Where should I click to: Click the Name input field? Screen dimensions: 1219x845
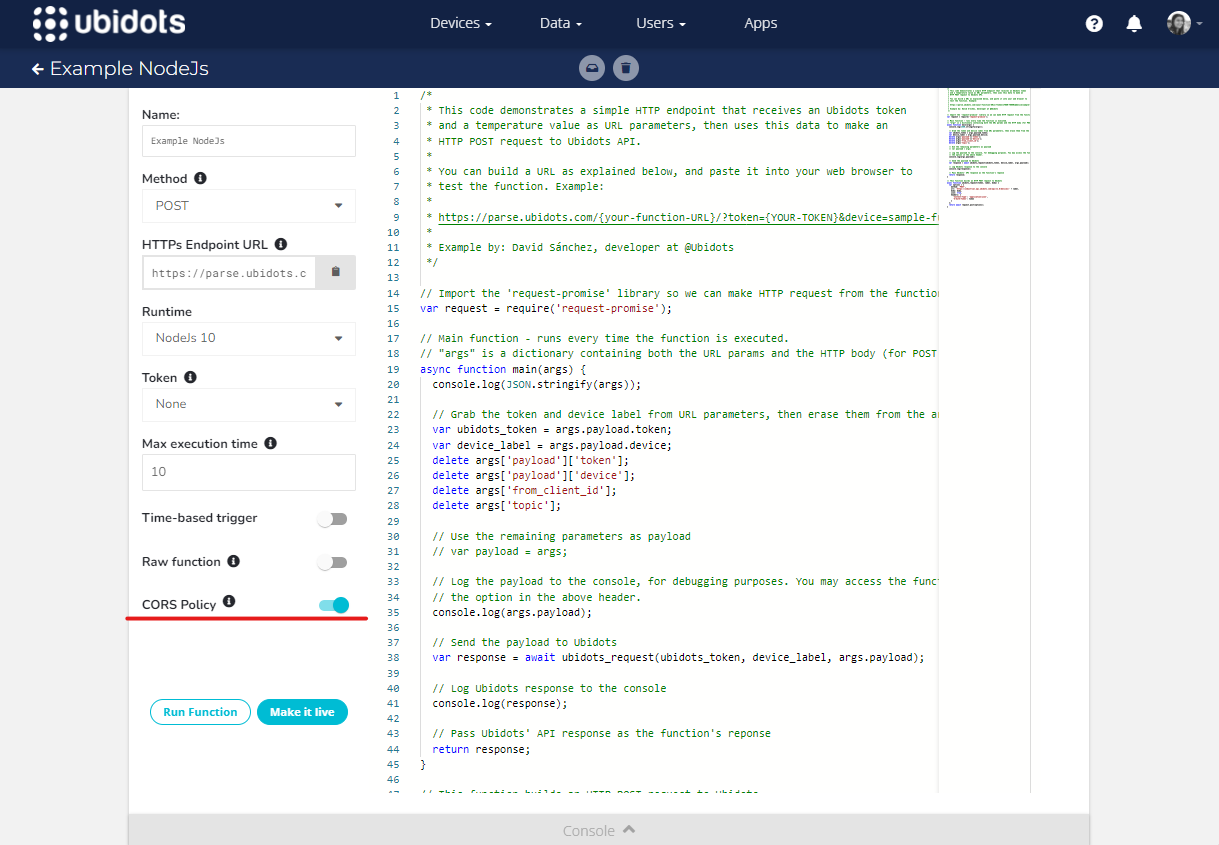[x=249, y=141]
